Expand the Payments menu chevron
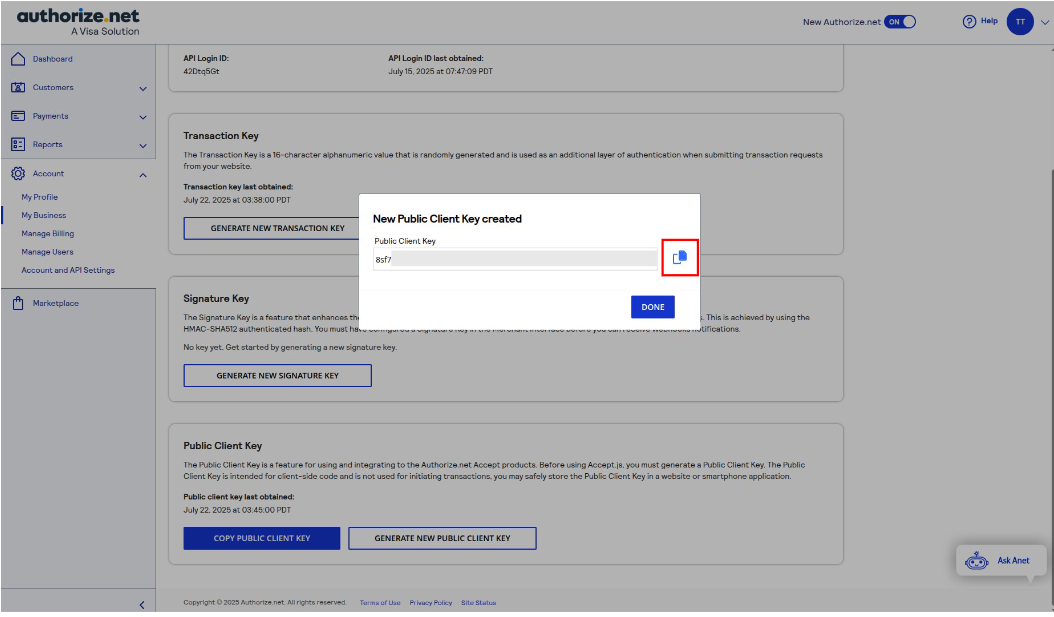 coord(143,118)
